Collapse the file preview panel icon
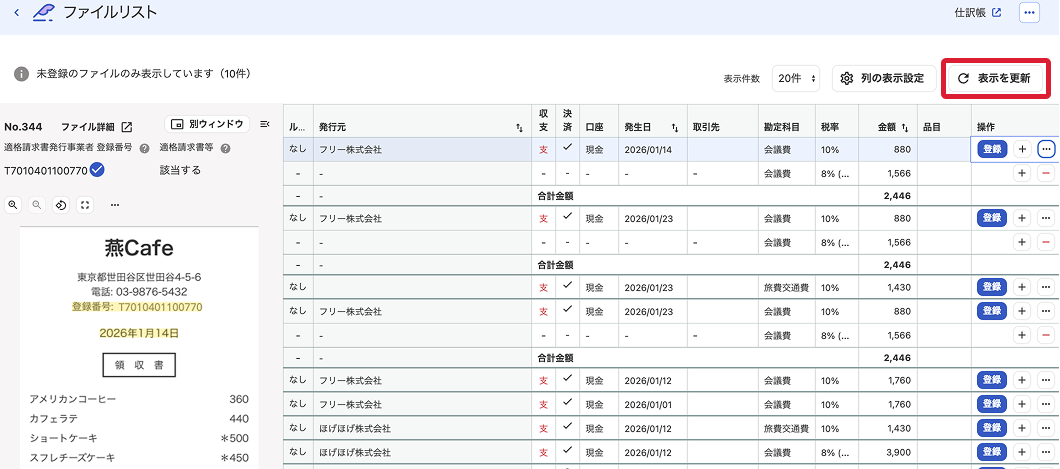Viewport: 1060px width, 469px height. pyautogui.click(x=264, y=124)
